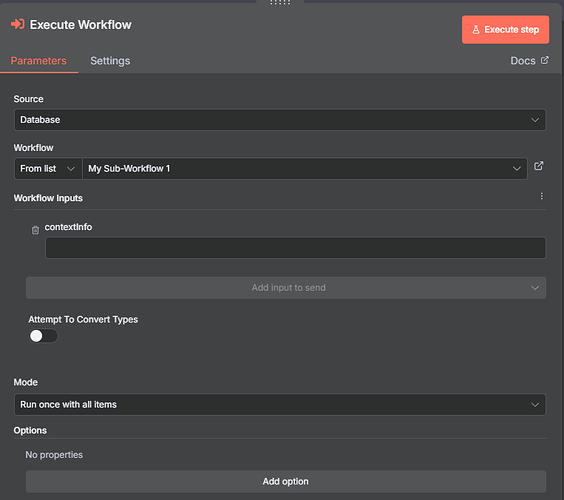Click the Add option button

286,481
